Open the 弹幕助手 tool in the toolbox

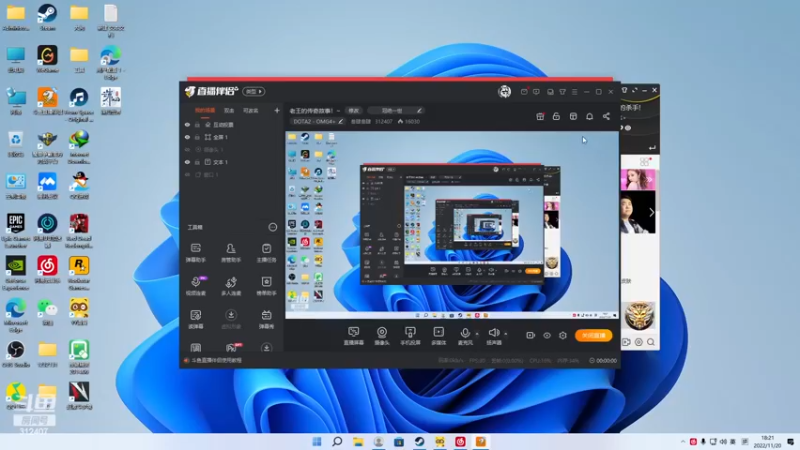coord(195,253)
